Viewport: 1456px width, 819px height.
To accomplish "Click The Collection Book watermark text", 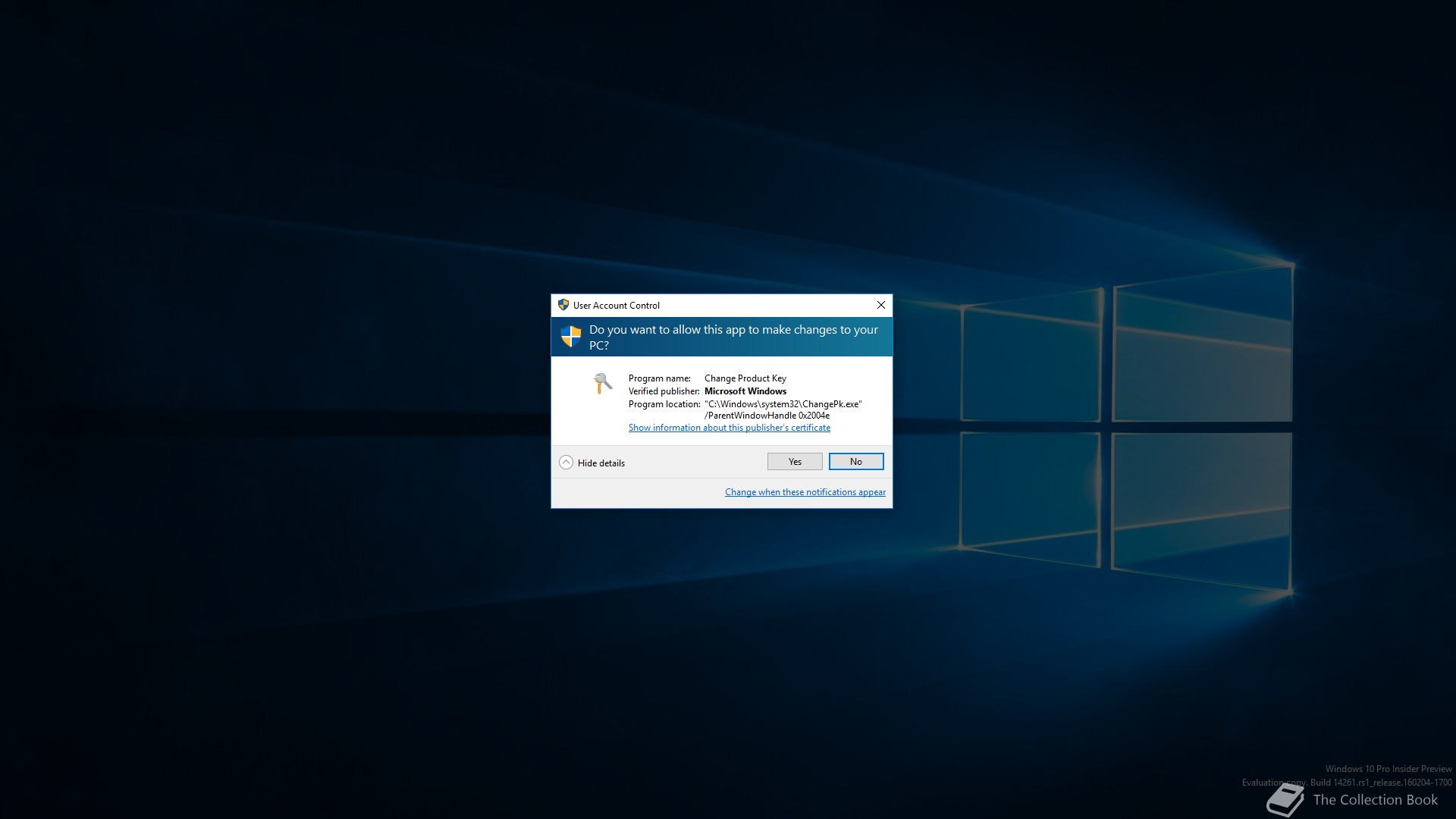I will (x=1374, y=800).
